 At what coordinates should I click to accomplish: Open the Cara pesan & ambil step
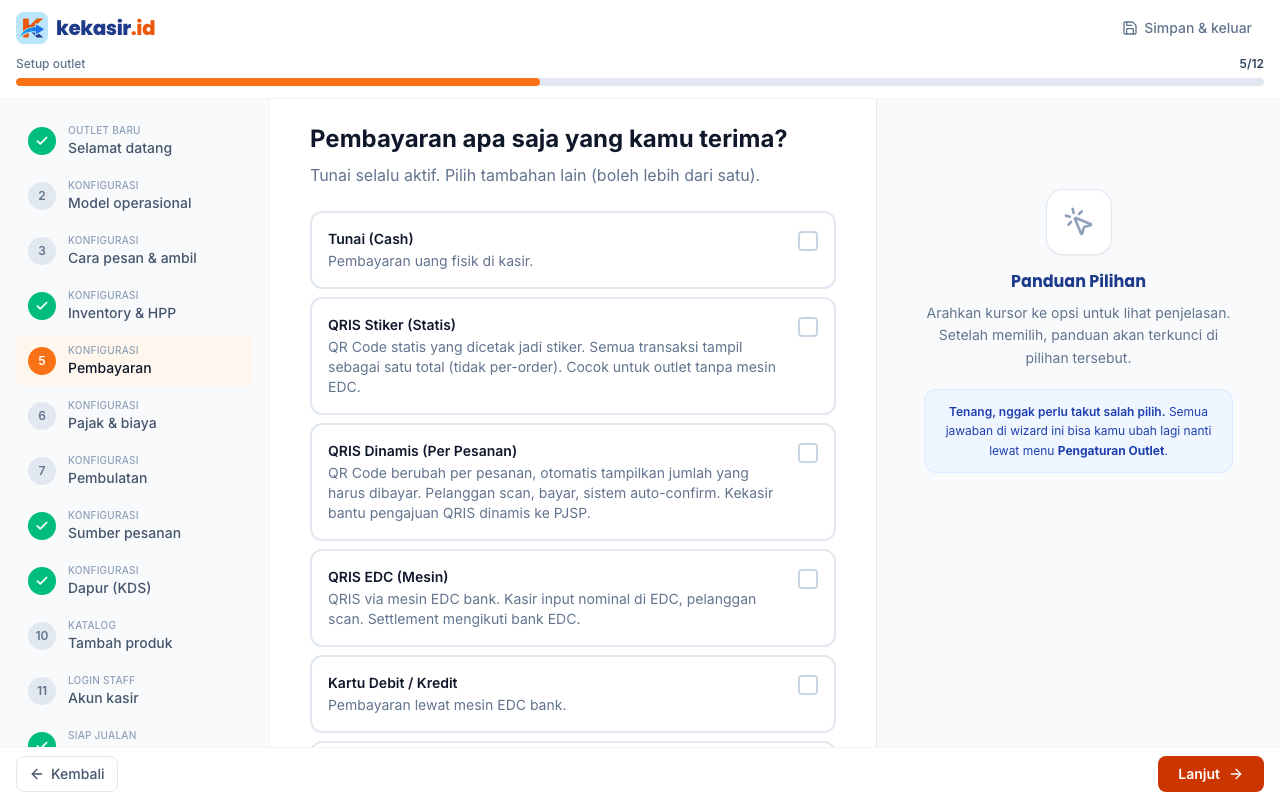(134, 251)
